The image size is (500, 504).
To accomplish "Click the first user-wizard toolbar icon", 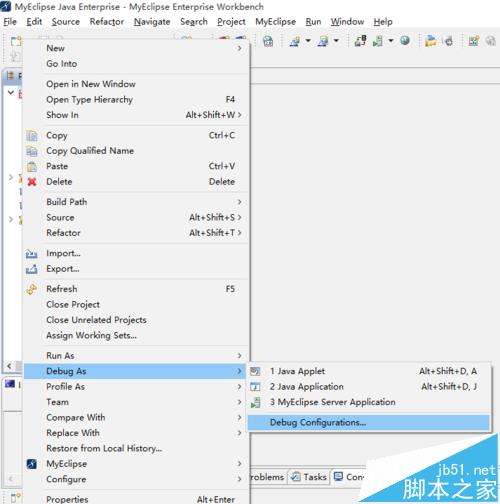I will 295,41.
